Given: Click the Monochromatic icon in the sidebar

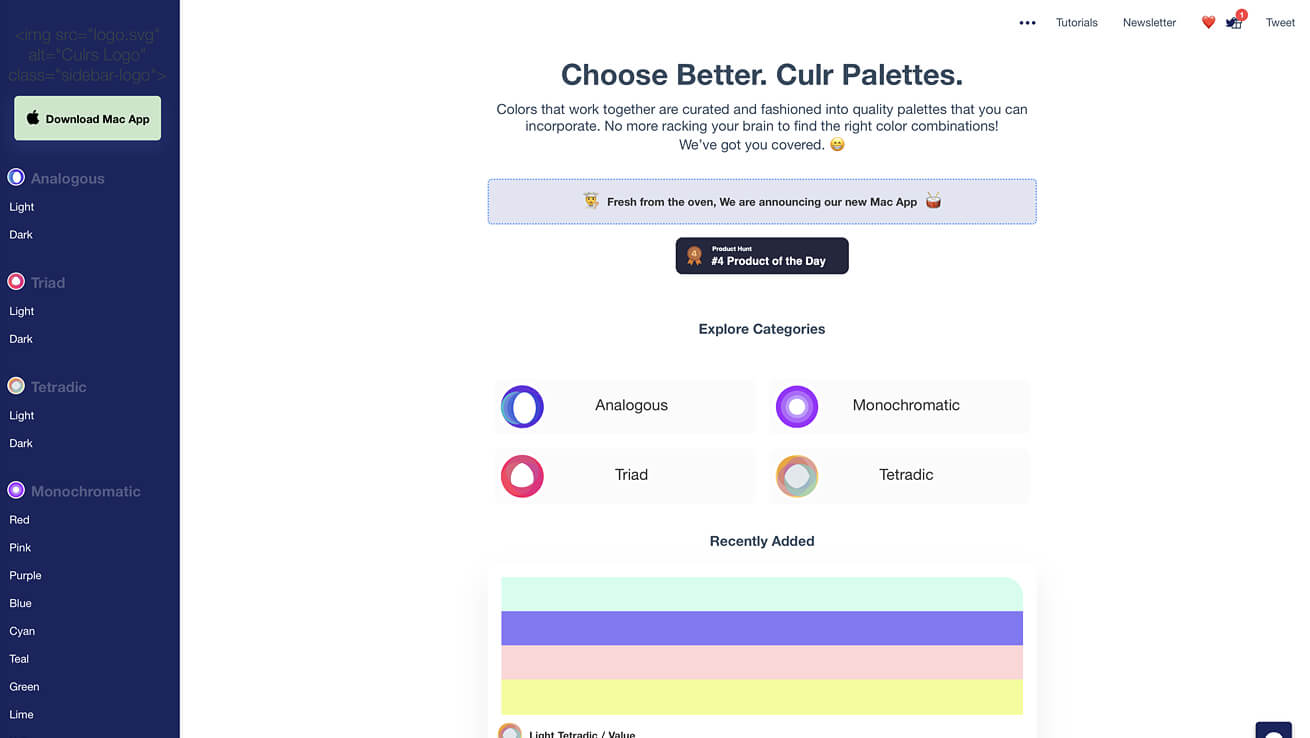Looking at the screenshot, I should 16,490.
